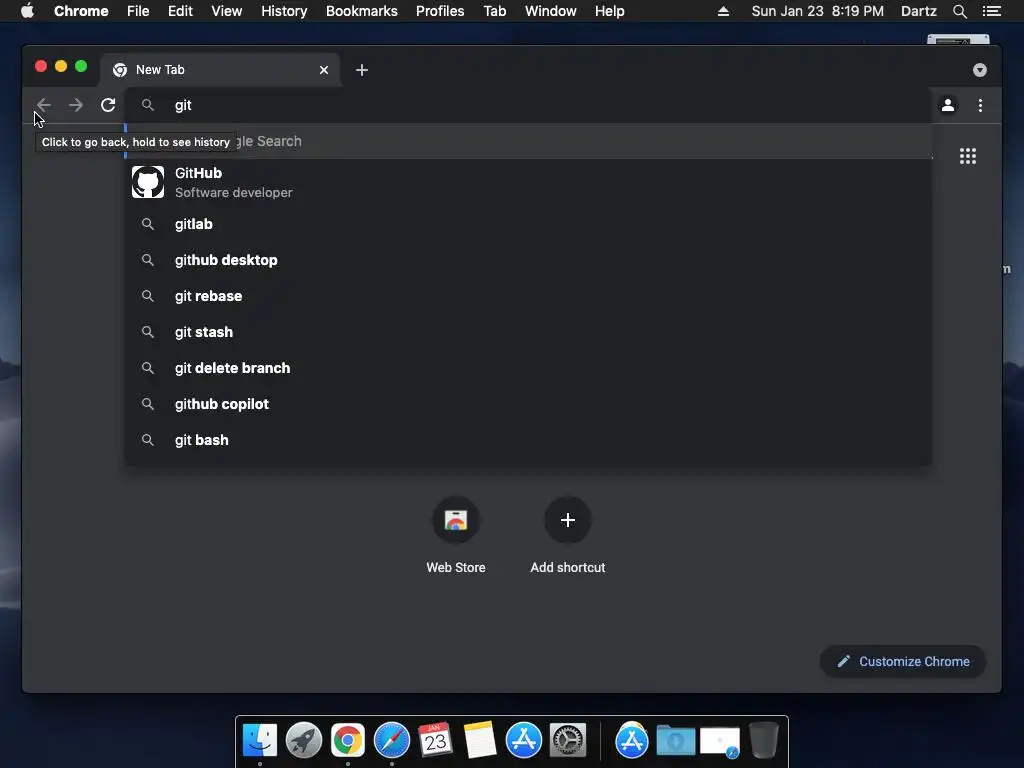Open the Tab menu

click(495, 11)
